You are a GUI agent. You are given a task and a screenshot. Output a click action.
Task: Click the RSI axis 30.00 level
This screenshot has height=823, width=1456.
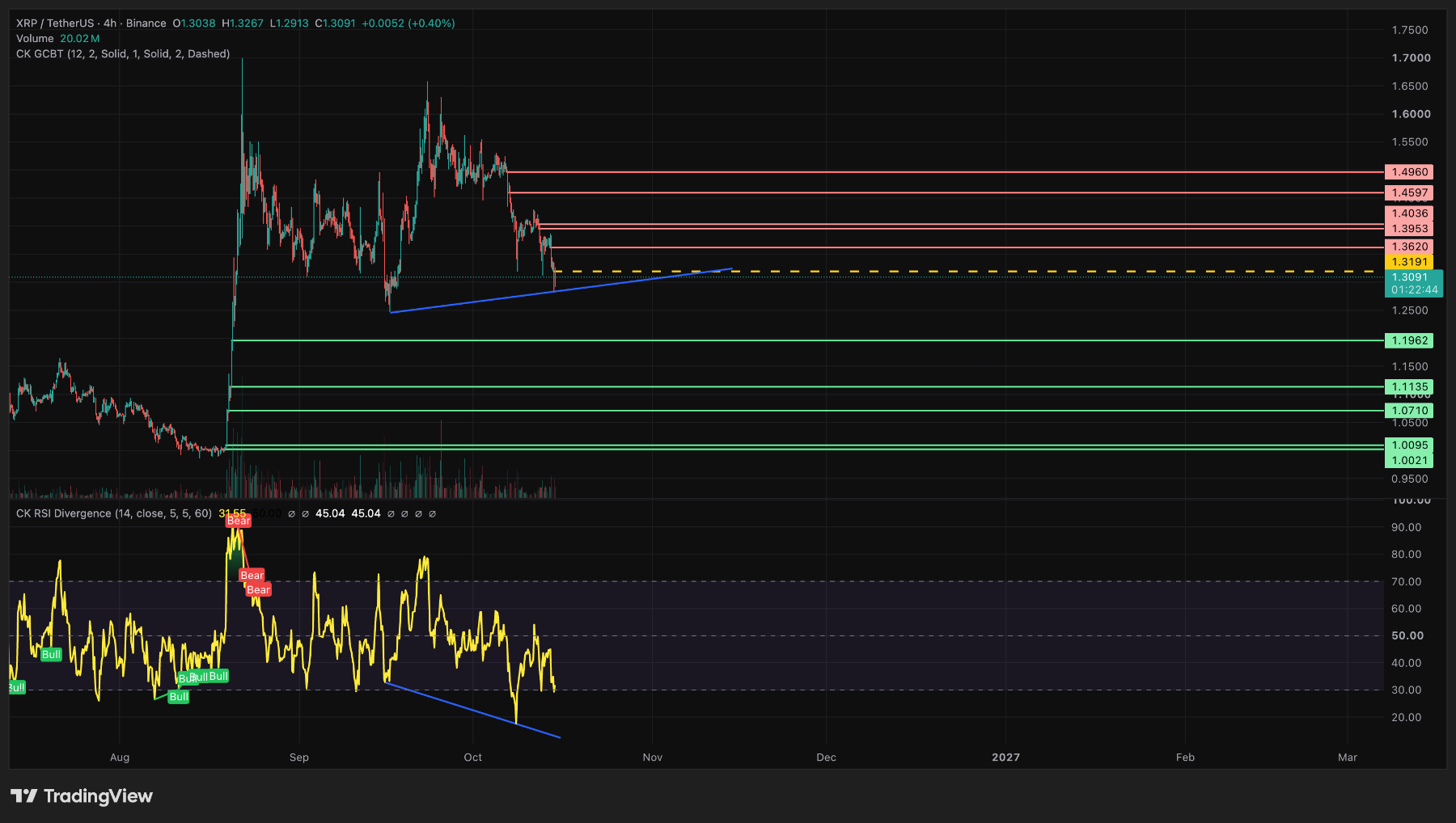pos(1406,690)
